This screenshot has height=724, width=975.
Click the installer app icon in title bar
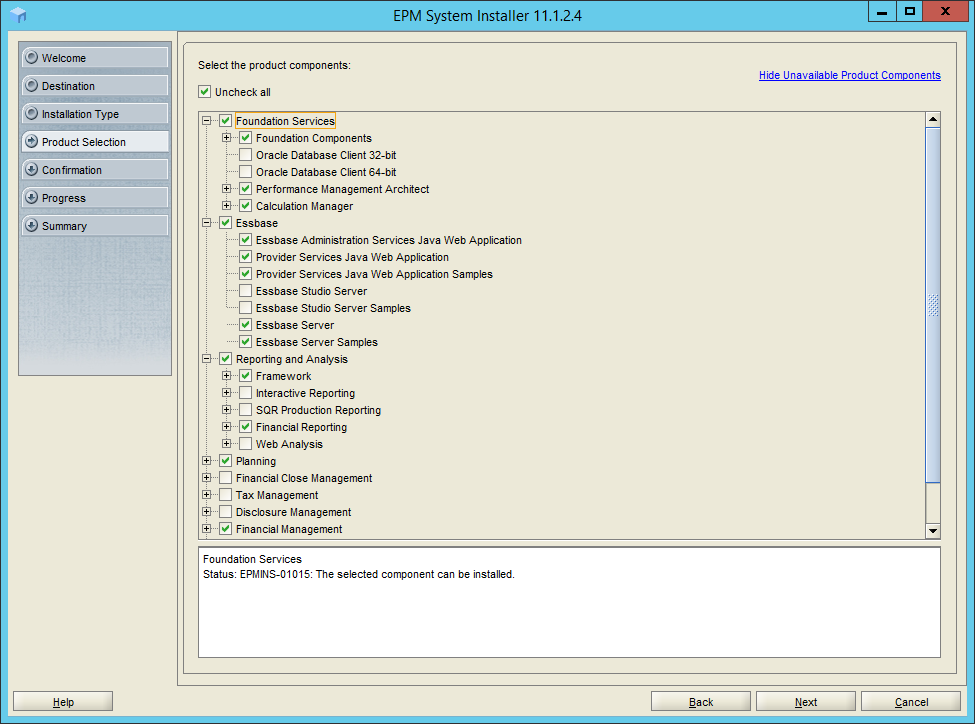pyautogui.click(x=18, y=15)
